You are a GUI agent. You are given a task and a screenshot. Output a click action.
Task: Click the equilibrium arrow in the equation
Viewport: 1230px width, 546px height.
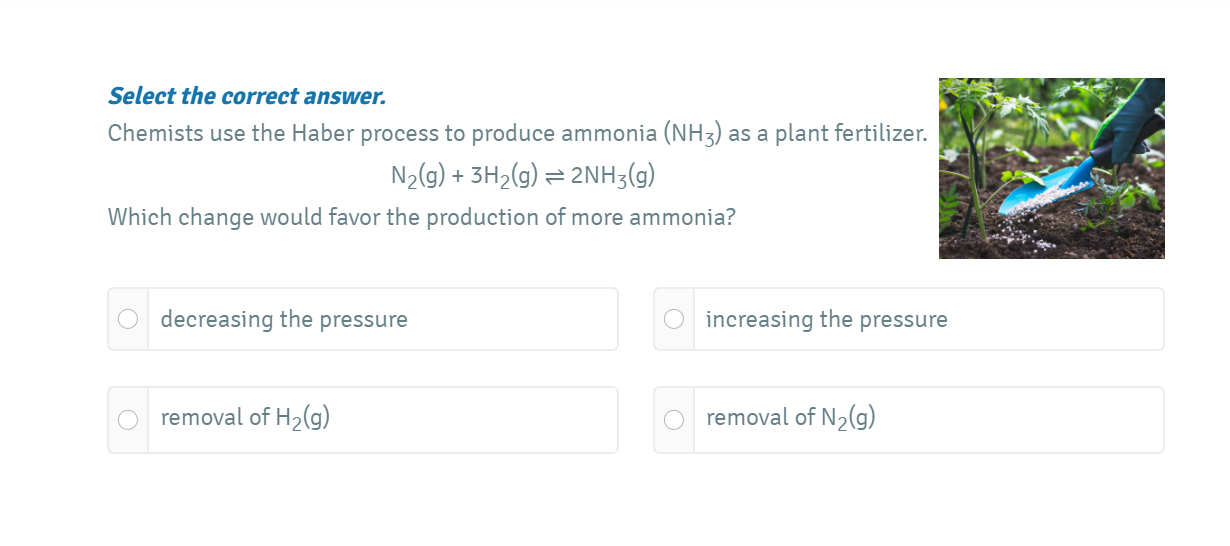(555, 176)
